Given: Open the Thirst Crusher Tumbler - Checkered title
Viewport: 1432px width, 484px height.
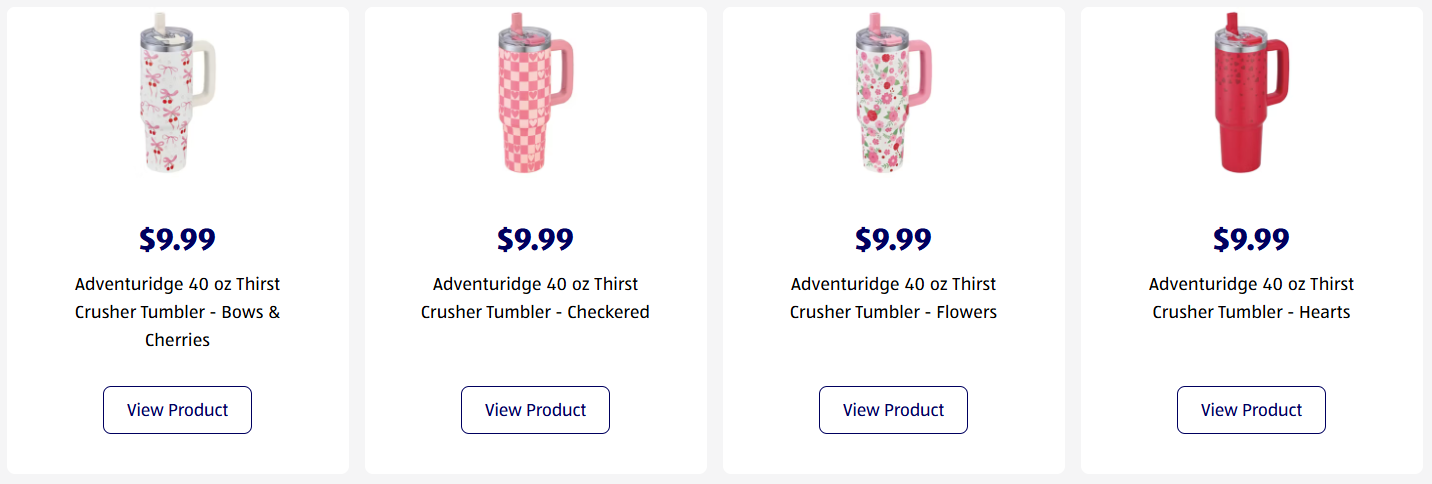Looking at the screenshot, I should tap(535, 298).
